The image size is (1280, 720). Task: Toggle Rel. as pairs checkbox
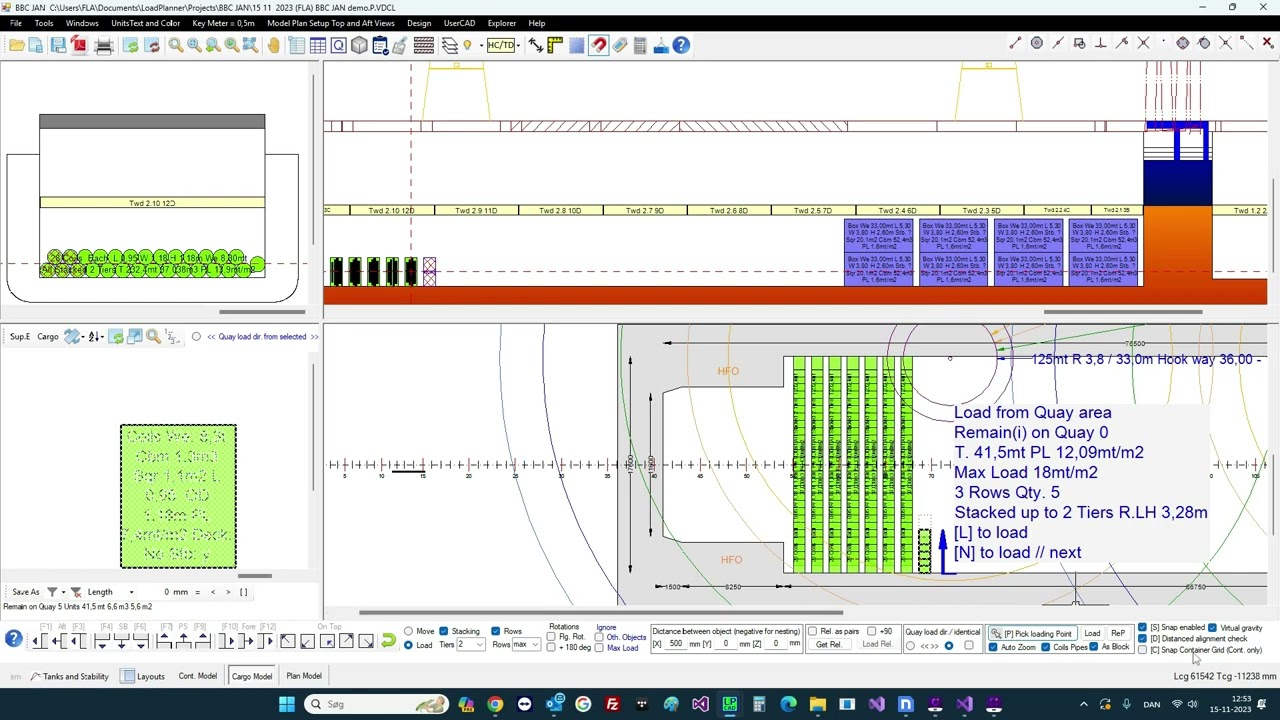[812, 632]
